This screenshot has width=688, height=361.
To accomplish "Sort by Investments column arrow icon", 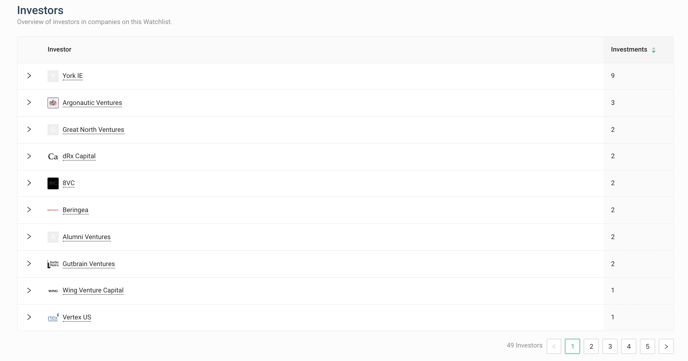I will click(x=653, y=50).
